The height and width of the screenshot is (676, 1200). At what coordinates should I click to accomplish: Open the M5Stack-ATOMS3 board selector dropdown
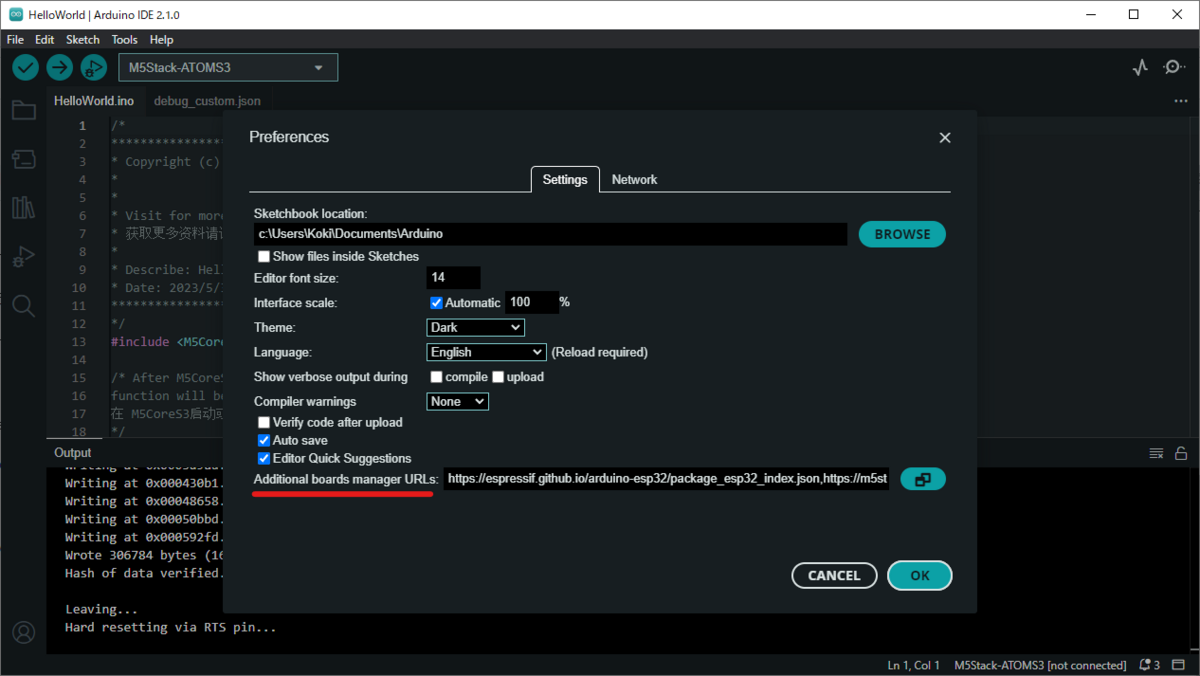pyautogui.click(x=228, y=68)
